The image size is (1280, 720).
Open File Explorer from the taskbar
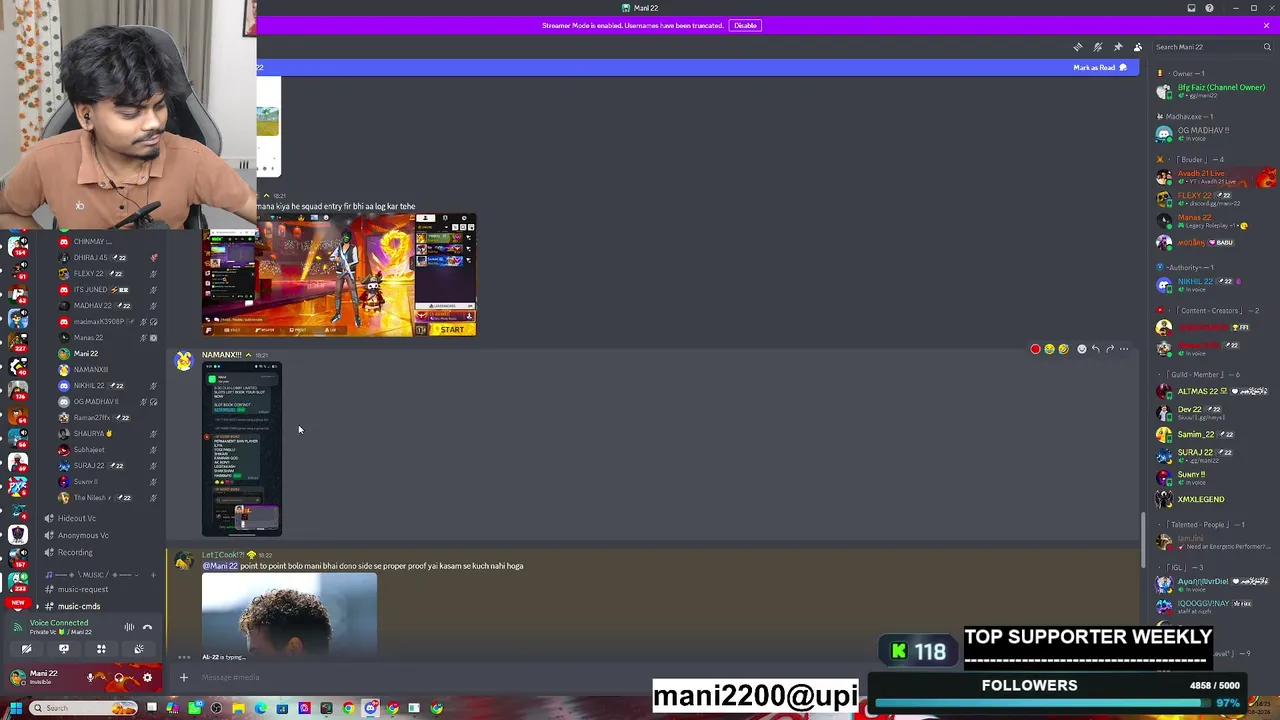239,708
